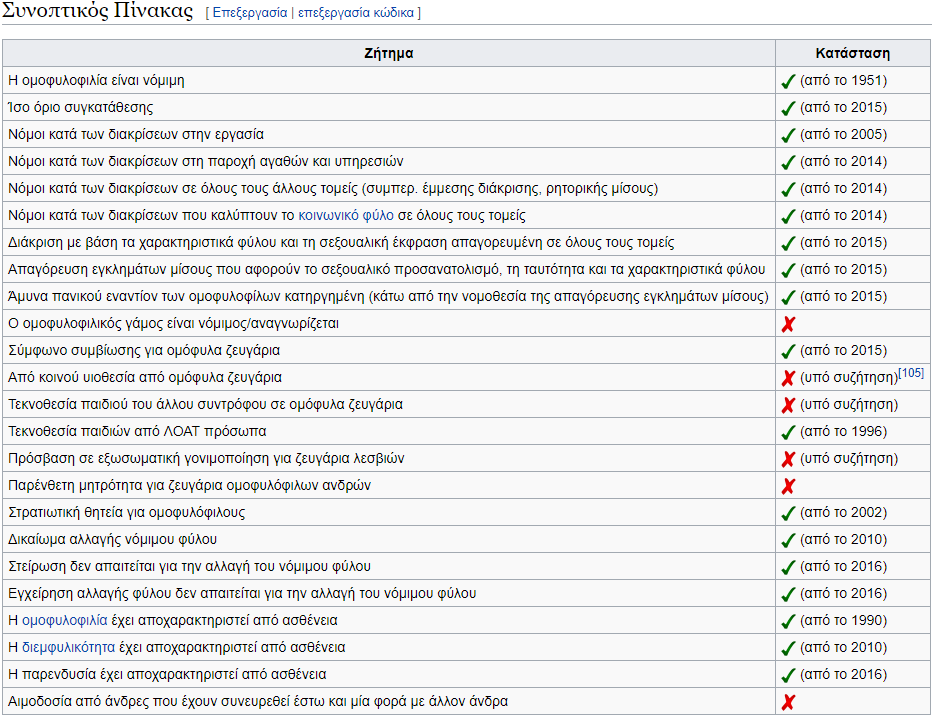Click the red X for εξωσωματική γονιμοποίηση row
This screenshot has width=932, height=719.
788,459
